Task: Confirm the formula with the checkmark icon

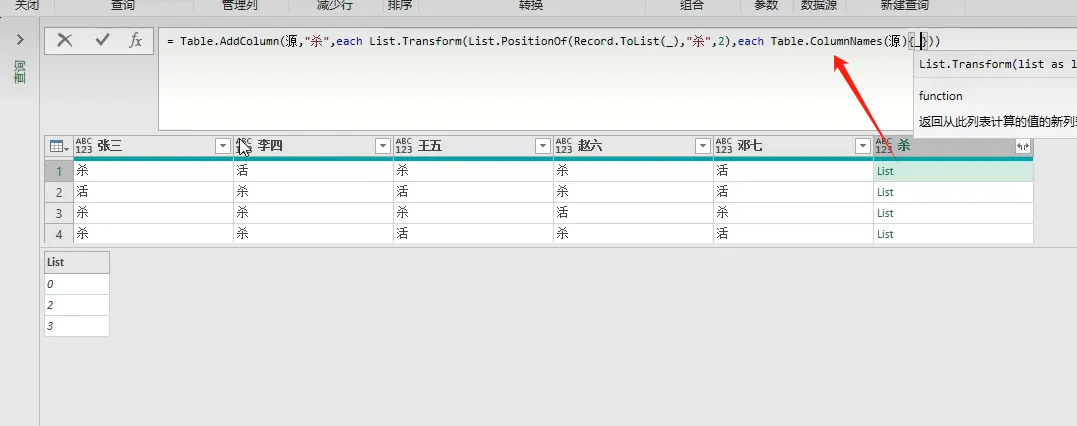Action: 102,40
